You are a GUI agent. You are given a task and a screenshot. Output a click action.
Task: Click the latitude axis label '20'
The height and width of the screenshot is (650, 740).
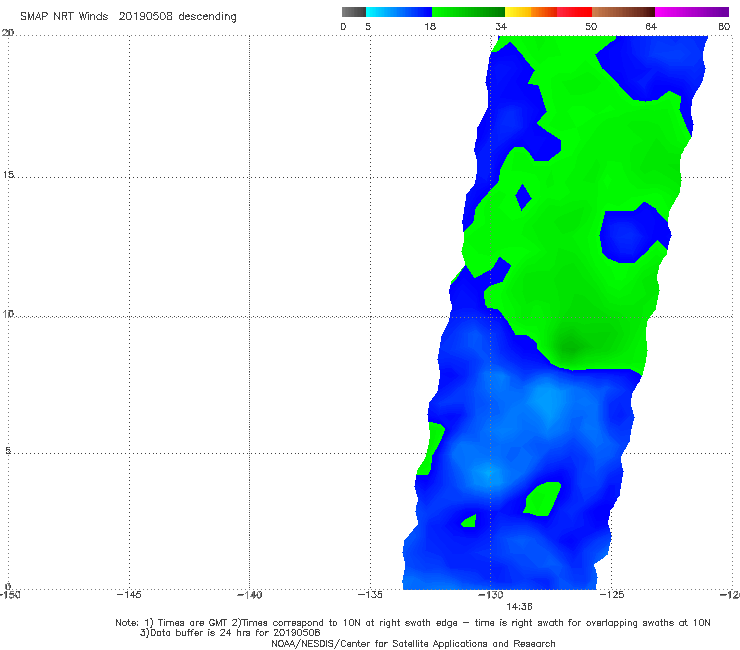click(8, 32)
